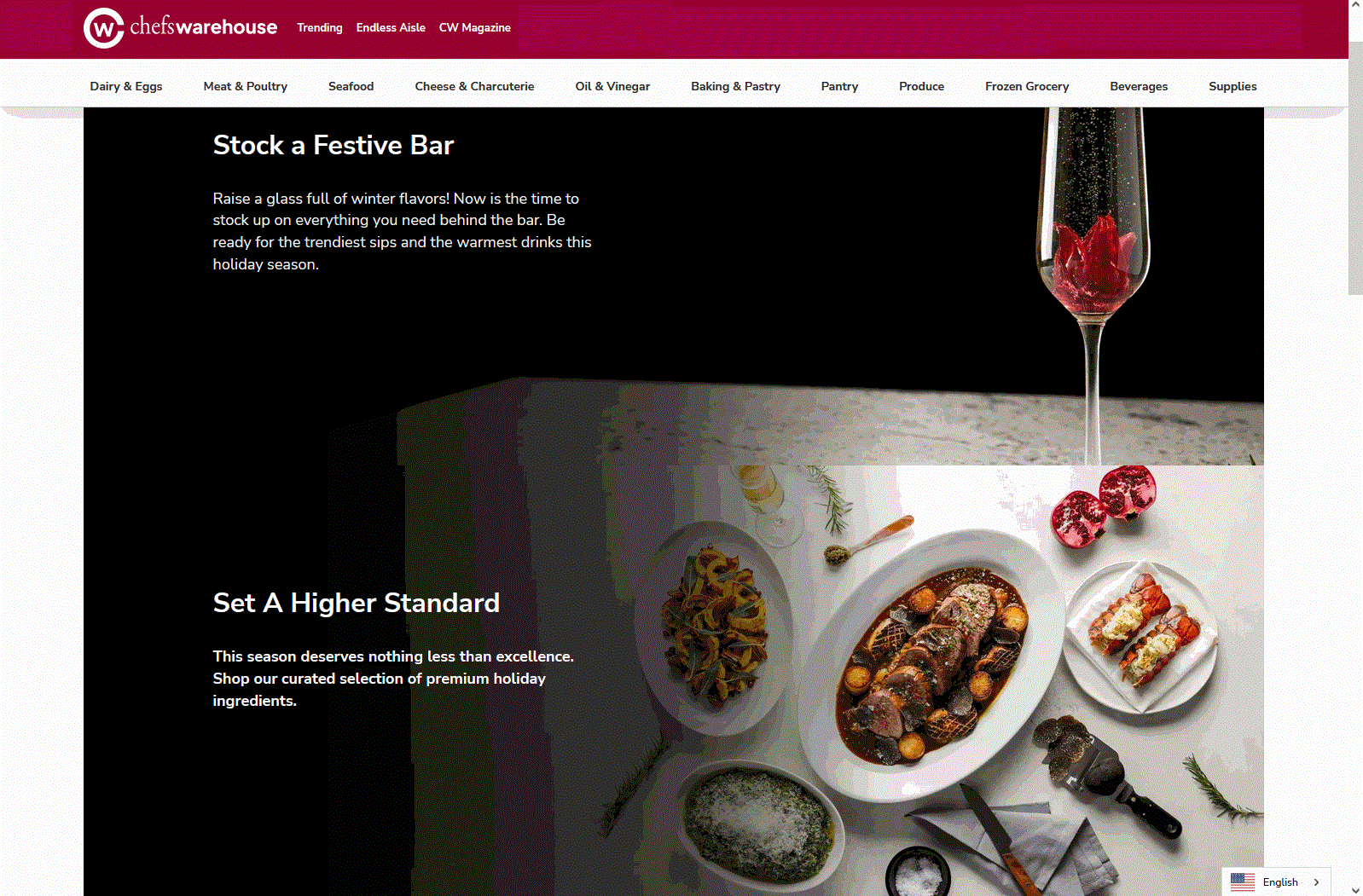The image size is (1363, 896).
Task: Open CW Magazine from top bar
Action: [x=474, y=27]
